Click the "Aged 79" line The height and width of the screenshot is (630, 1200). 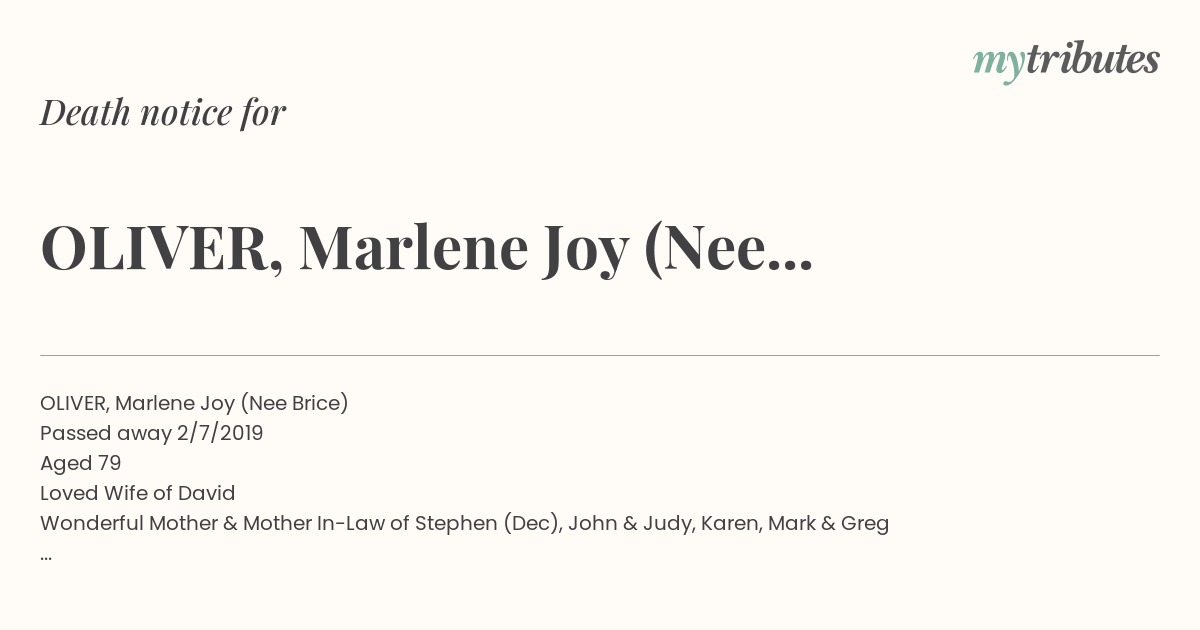pos(81,463)
